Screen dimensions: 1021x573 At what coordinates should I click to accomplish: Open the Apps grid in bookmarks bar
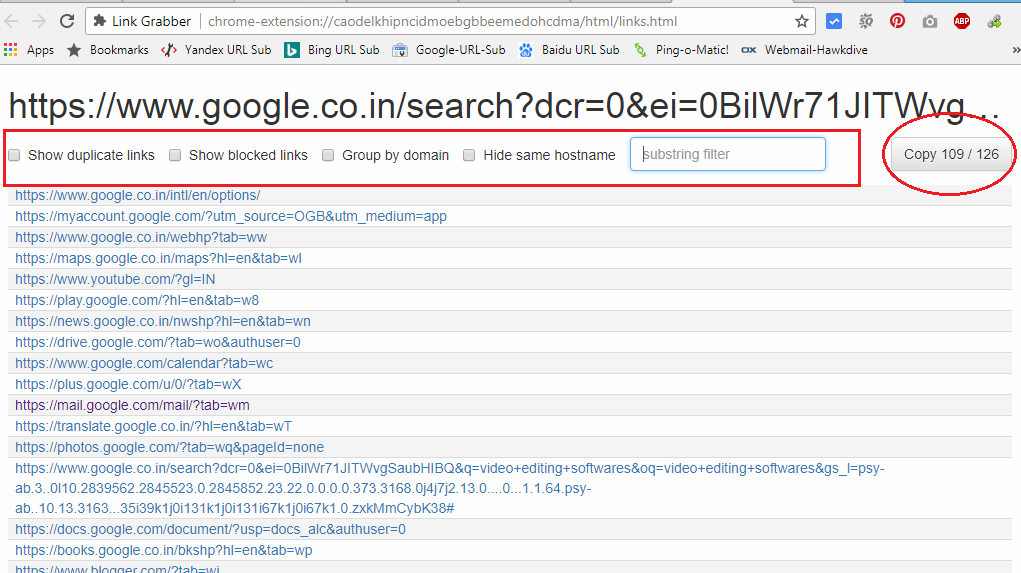(29, 50)
